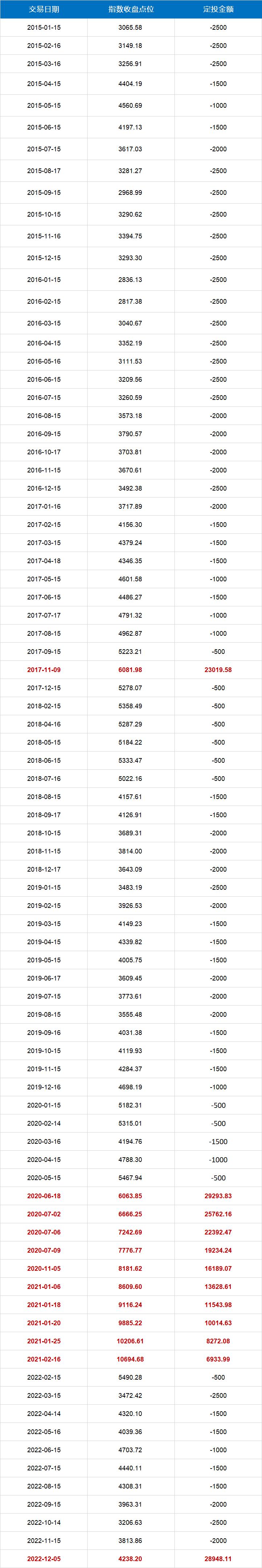The image size is (262, 1568).
Task: Click the 2016-02-15 date cell
Action: point(44,301)
